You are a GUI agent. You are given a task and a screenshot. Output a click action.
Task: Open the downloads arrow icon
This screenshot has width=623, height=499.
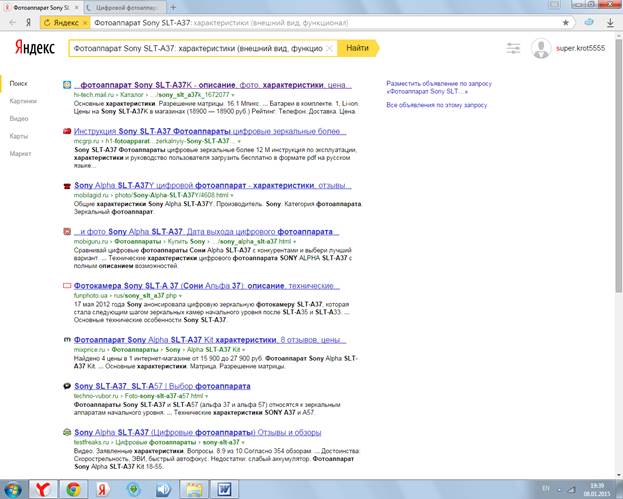[610, 23]
